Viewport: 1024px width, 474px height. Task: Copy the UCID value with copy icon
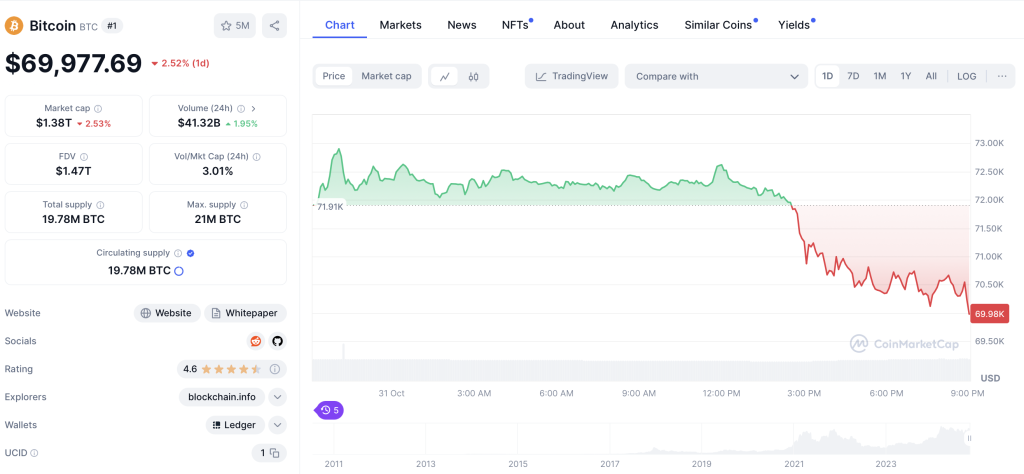pyautogui.click(x=275, y=453)
